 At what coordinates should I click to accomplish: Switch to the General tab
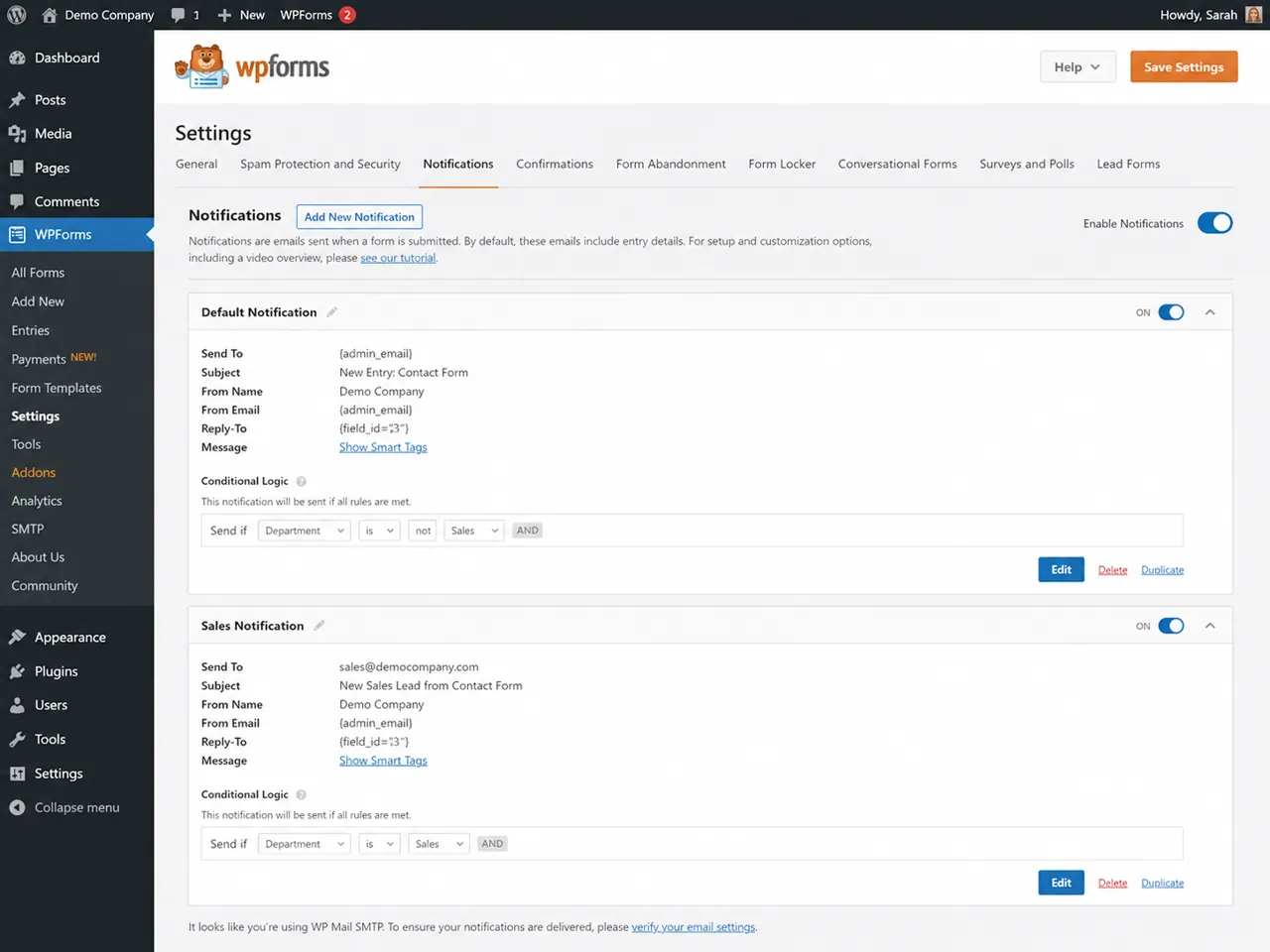click(x=196, y=165)
